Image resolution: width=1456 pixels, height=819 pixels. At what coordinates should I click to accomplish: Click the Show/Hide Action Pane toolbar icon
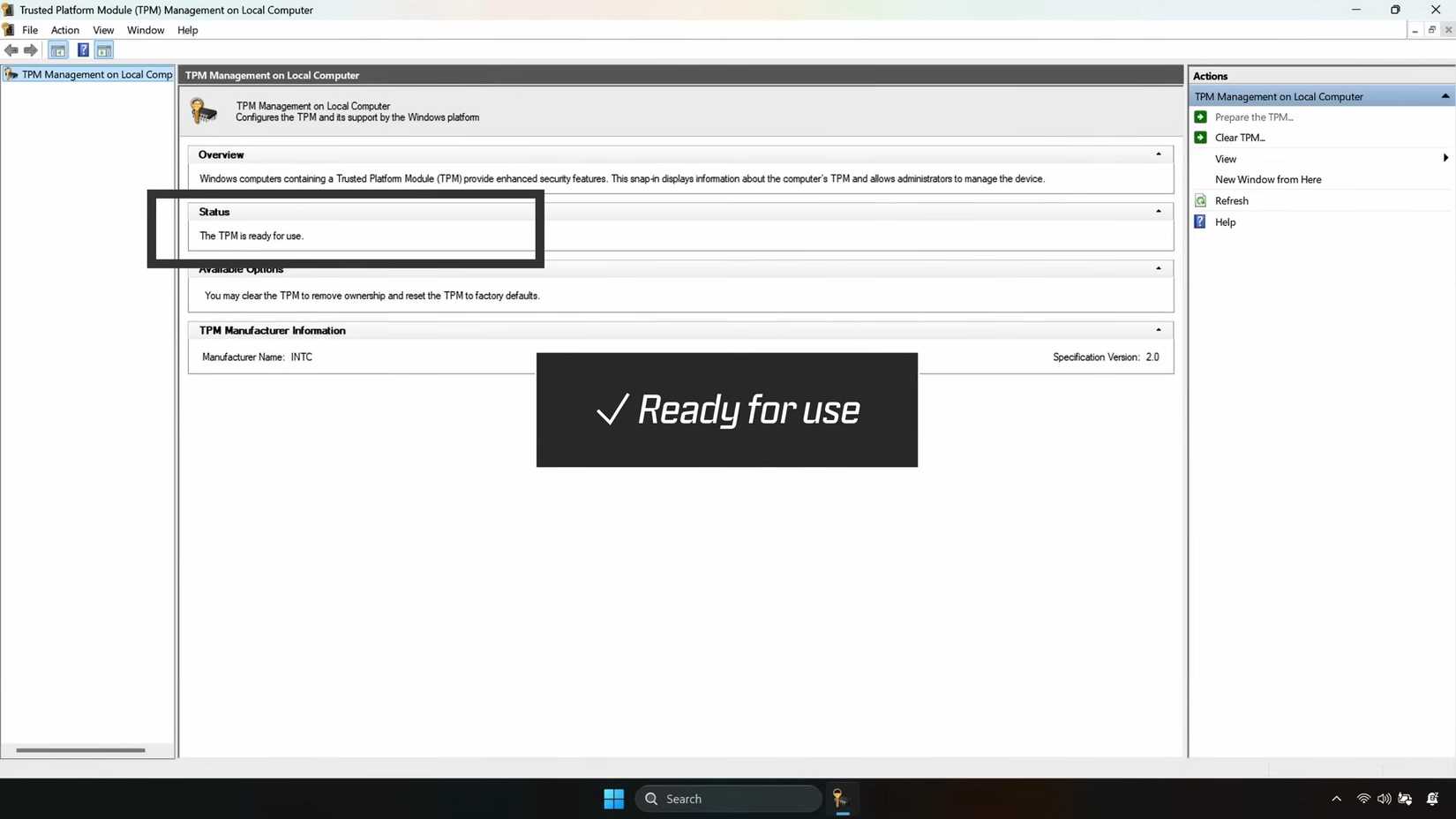[x=103, y=50]
